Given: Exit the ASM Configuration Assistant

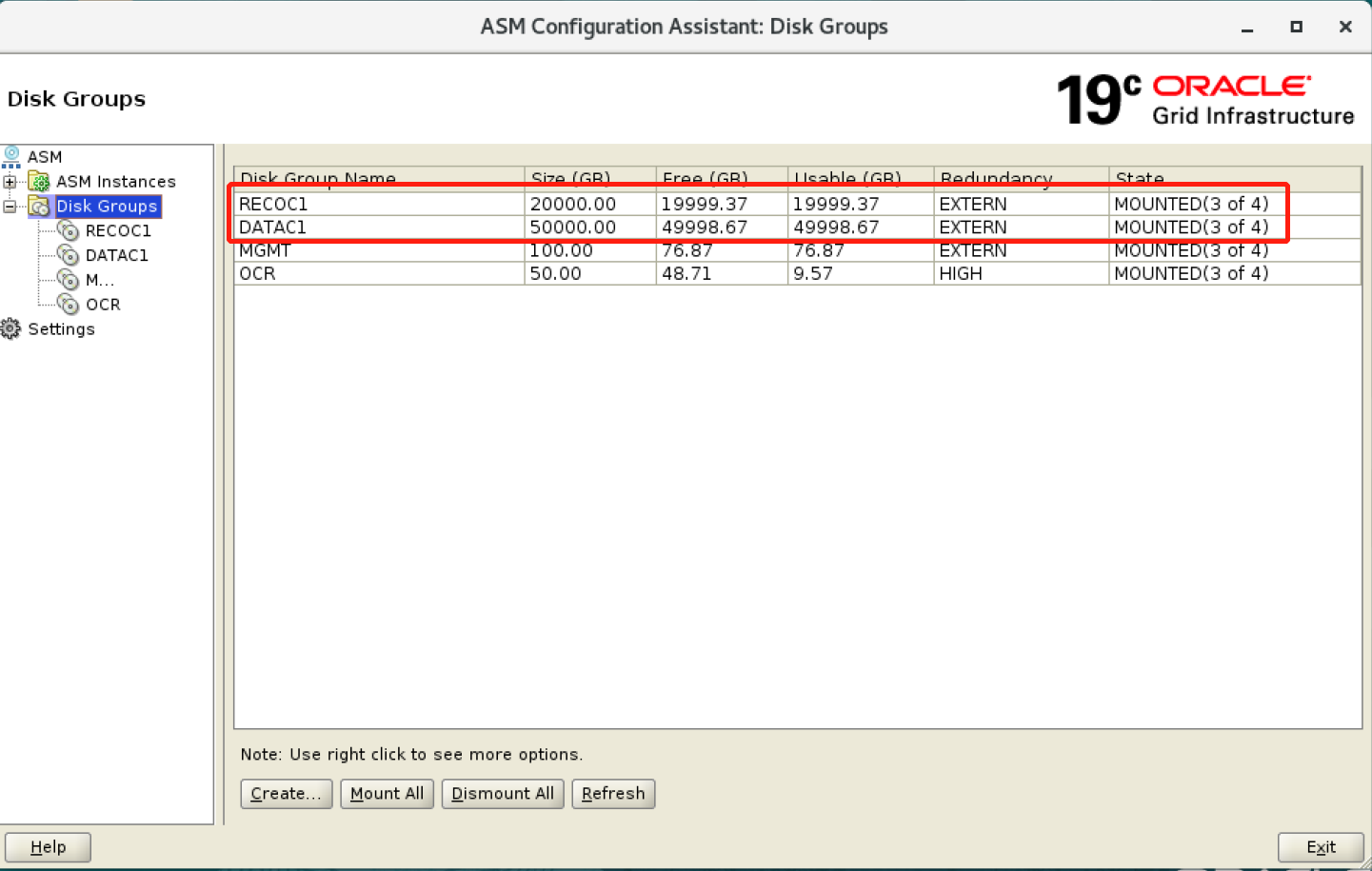Looking at the screenshot, I should click(x=1321, y=847).
